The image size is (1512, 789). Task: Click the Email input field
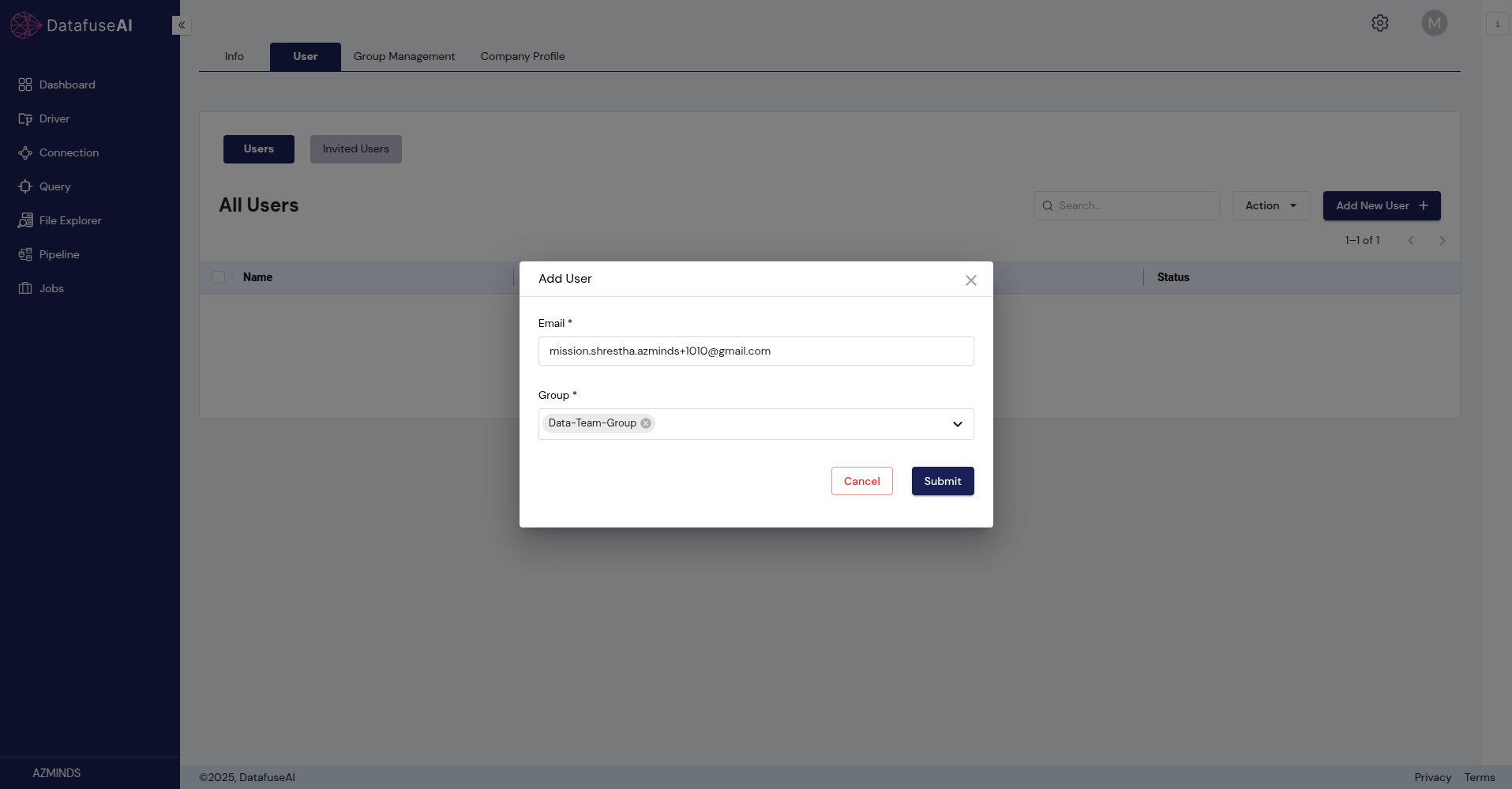click(x=756, y=351)
